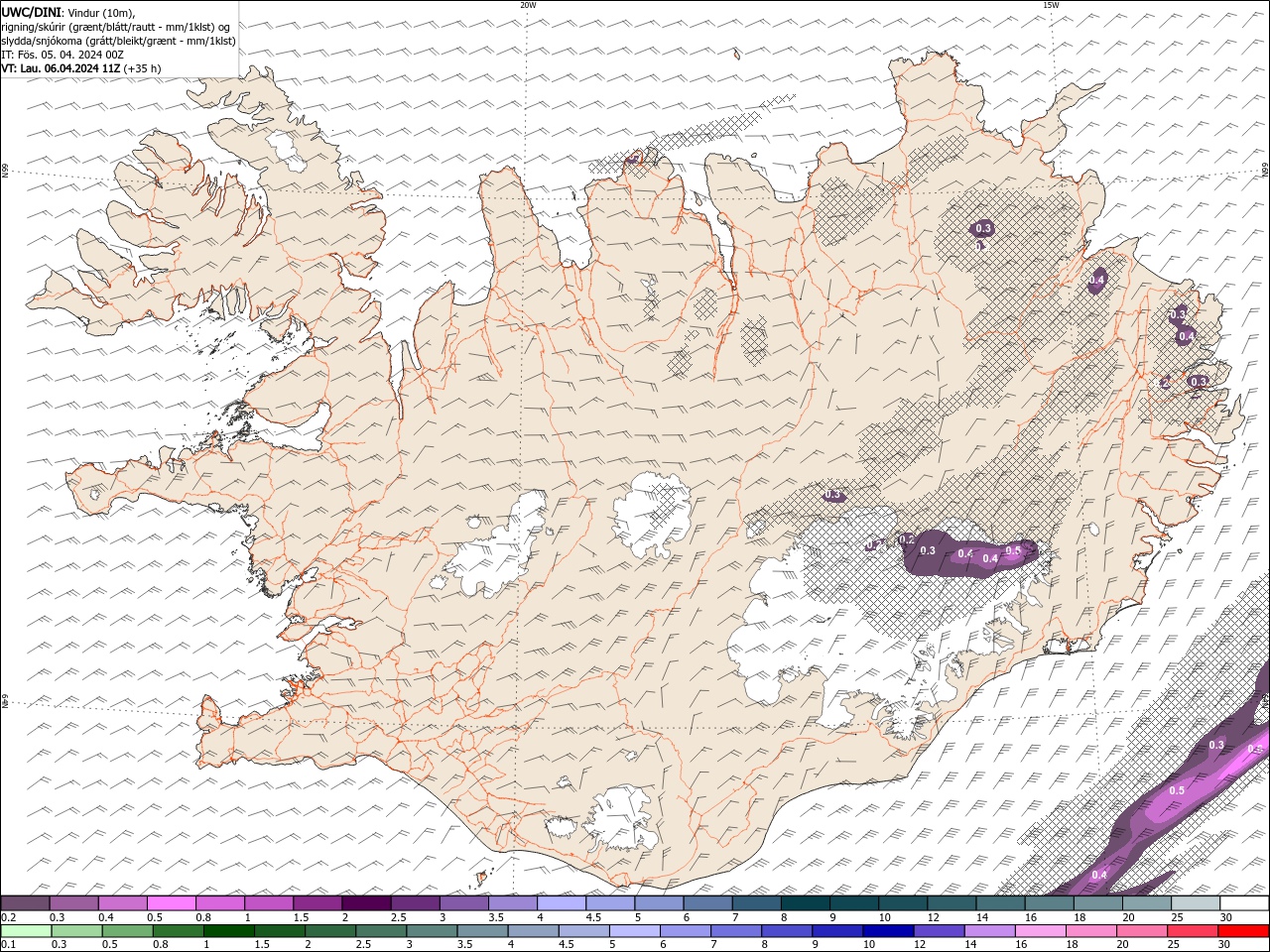1270x952 pixels.
Task: Click the 0.5 label inside the glacier snow blob
Action: (x=1013, y=550)
